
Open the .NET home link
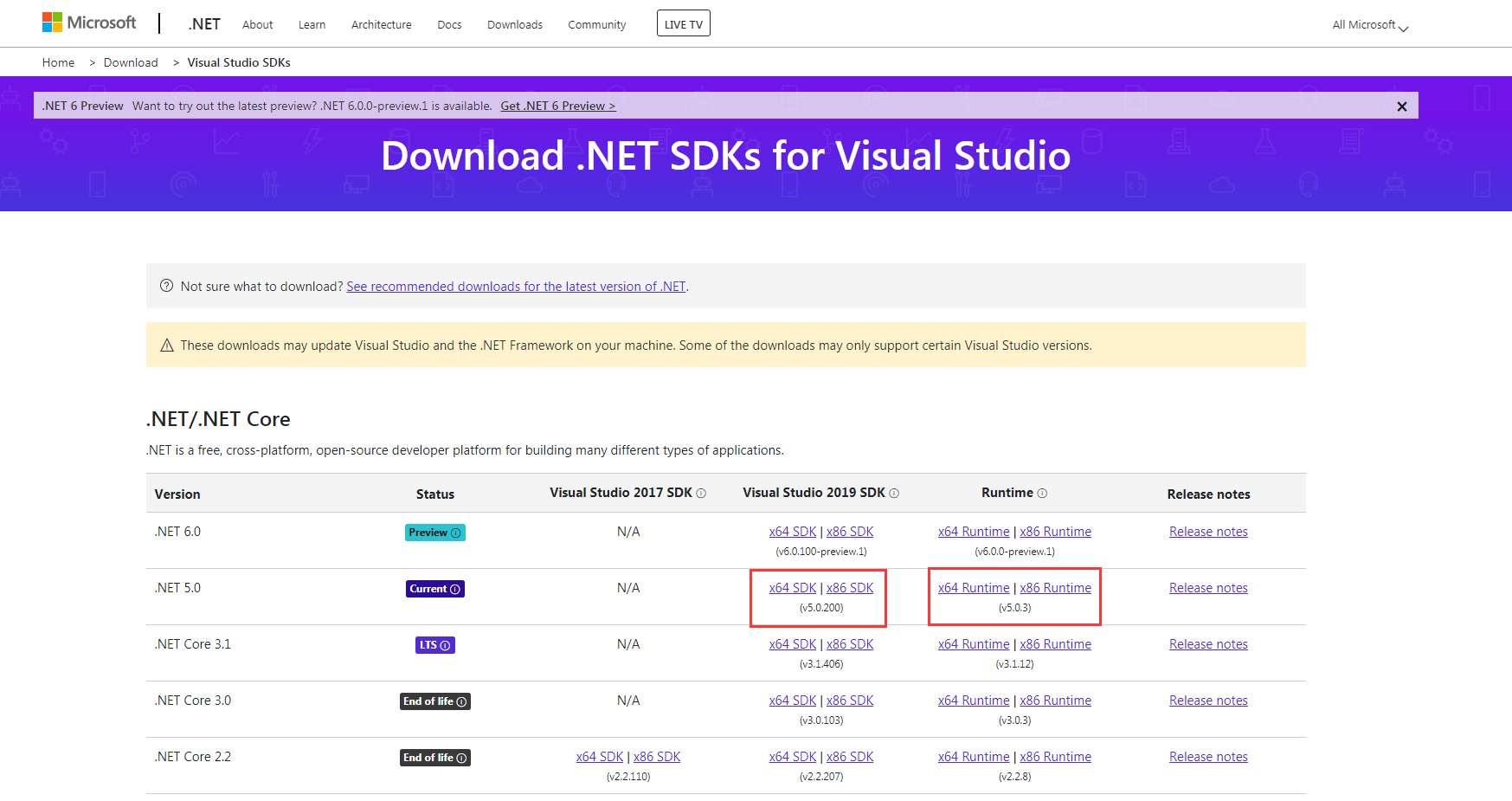[204, 24]
